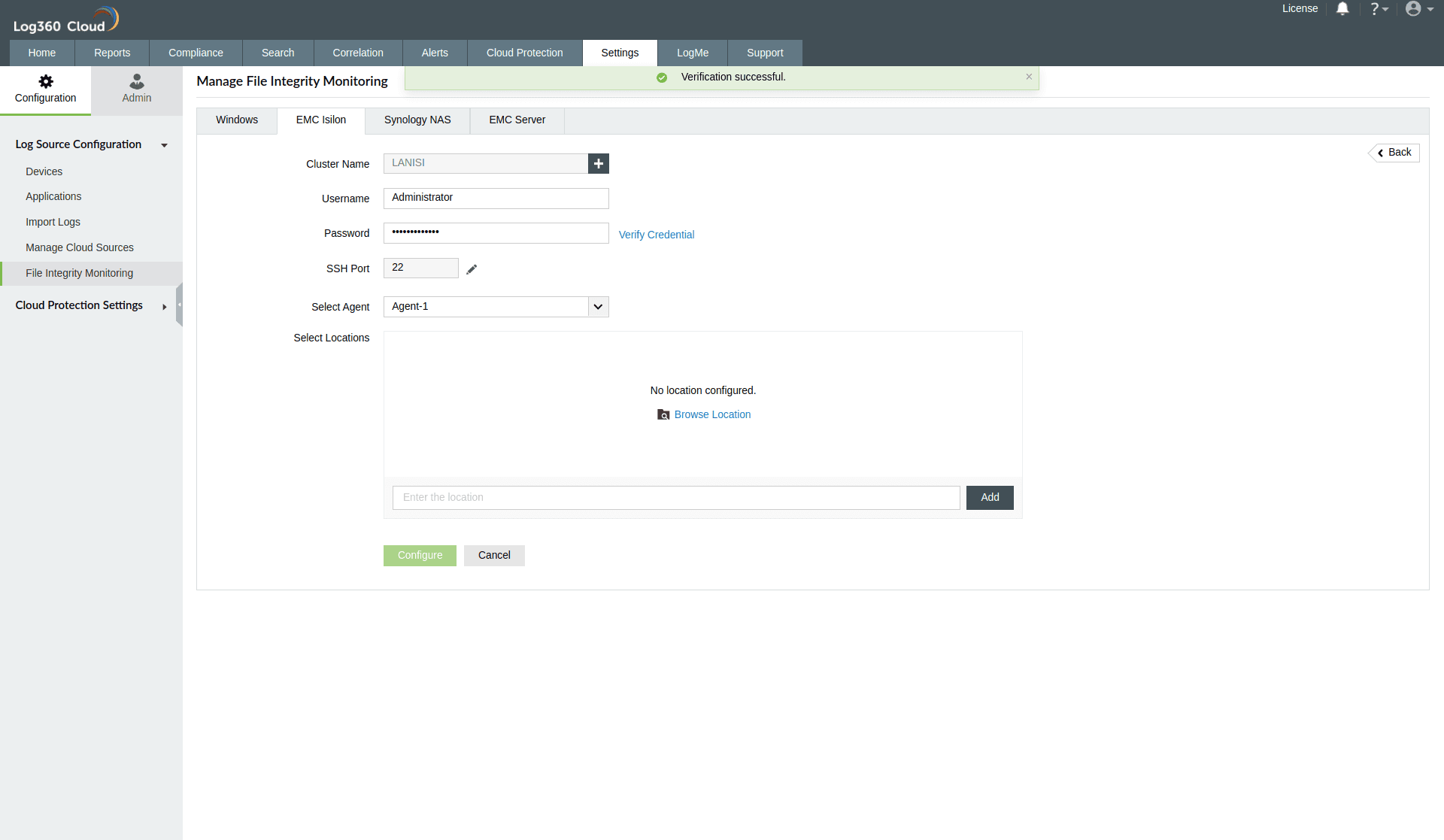Collapse the left sidebar panel handle
1444x840 pixels.
[x=179, y=305]
